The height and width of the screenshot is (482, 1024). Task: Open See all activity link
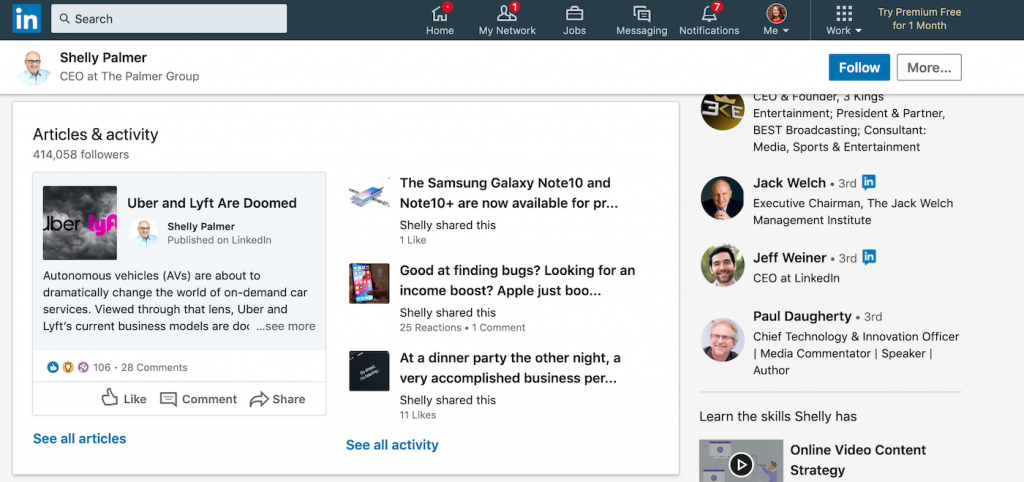[392, 445]
